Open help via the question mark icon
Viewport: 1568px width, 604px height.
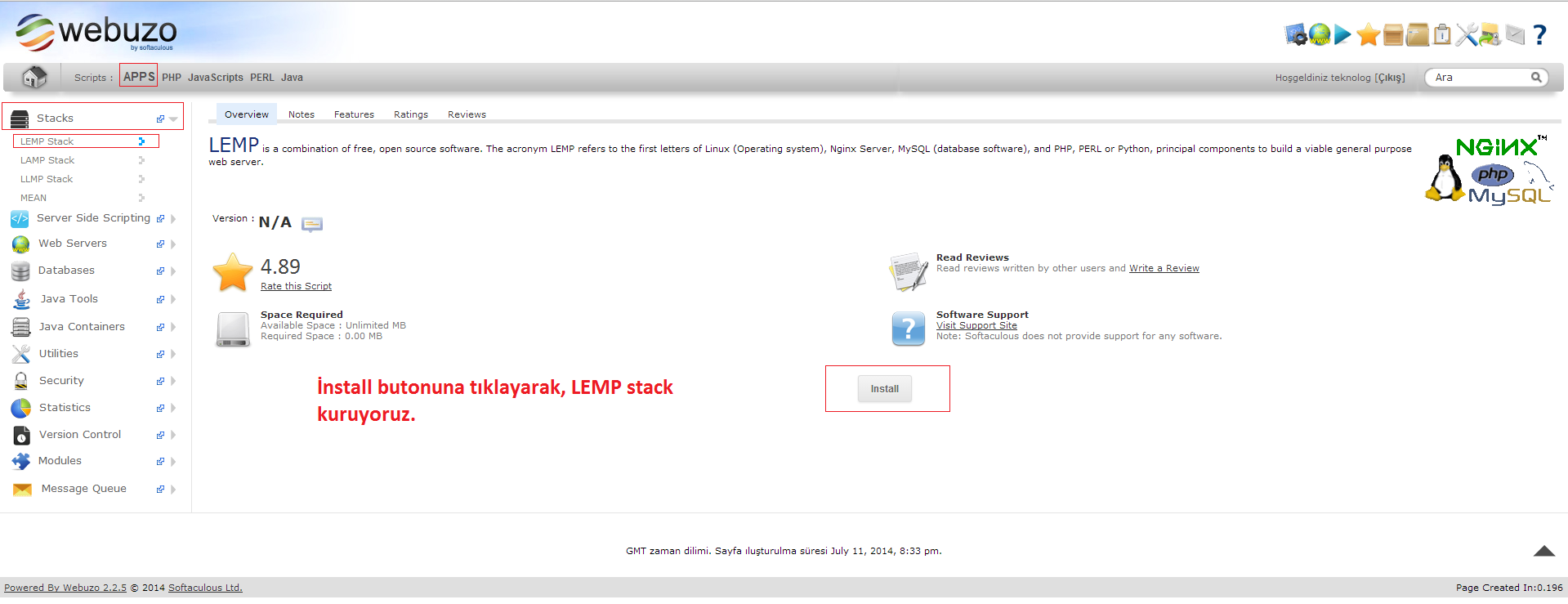point(1539,34)
